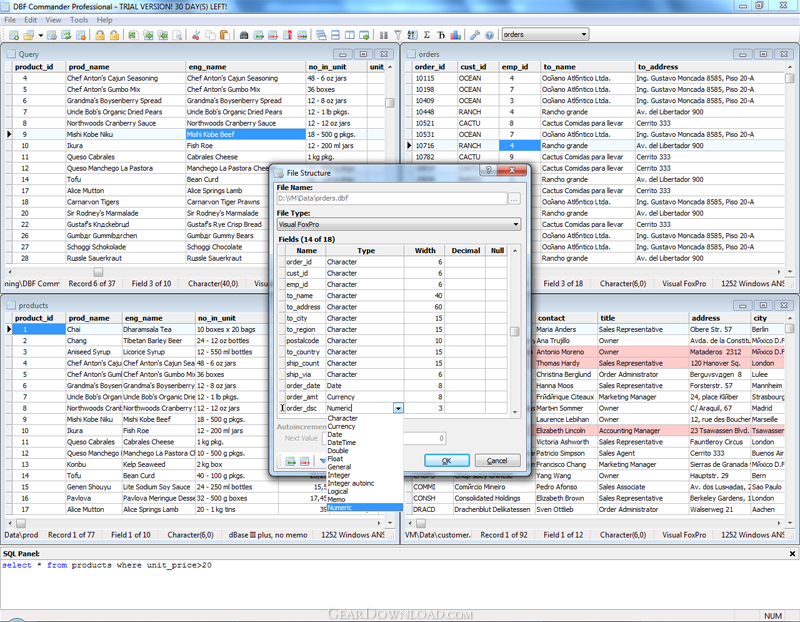Click OK in File Structure dialog
The image size is (800, 622).
click(446, 460)
